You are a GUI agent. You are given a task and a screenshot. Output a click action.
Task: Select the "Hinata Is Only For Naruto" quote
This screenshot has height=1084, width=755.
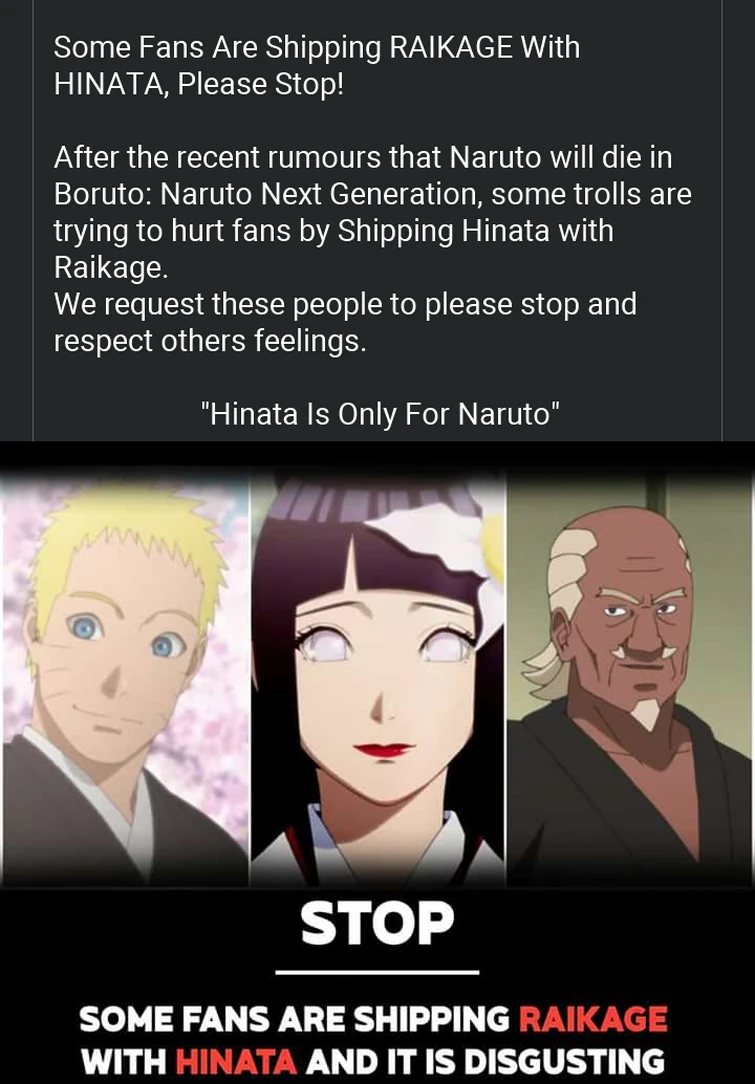(x=380, y=414)
